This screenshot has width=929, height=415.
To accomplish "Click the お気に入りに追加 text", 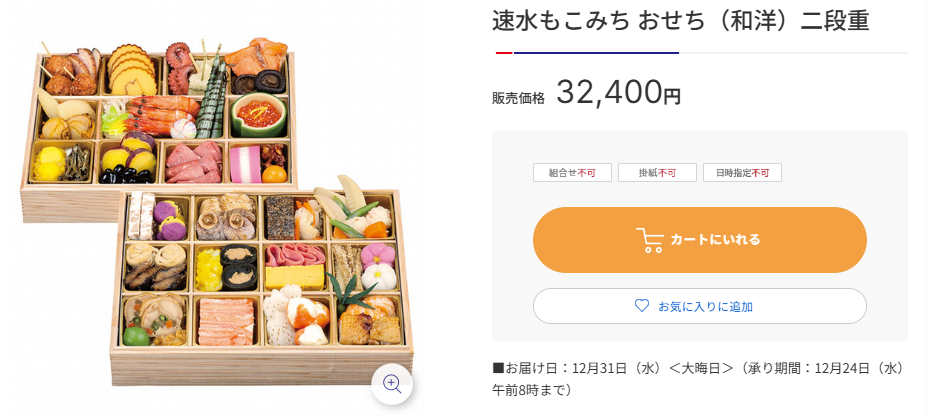I will click(x=705, y=306).
